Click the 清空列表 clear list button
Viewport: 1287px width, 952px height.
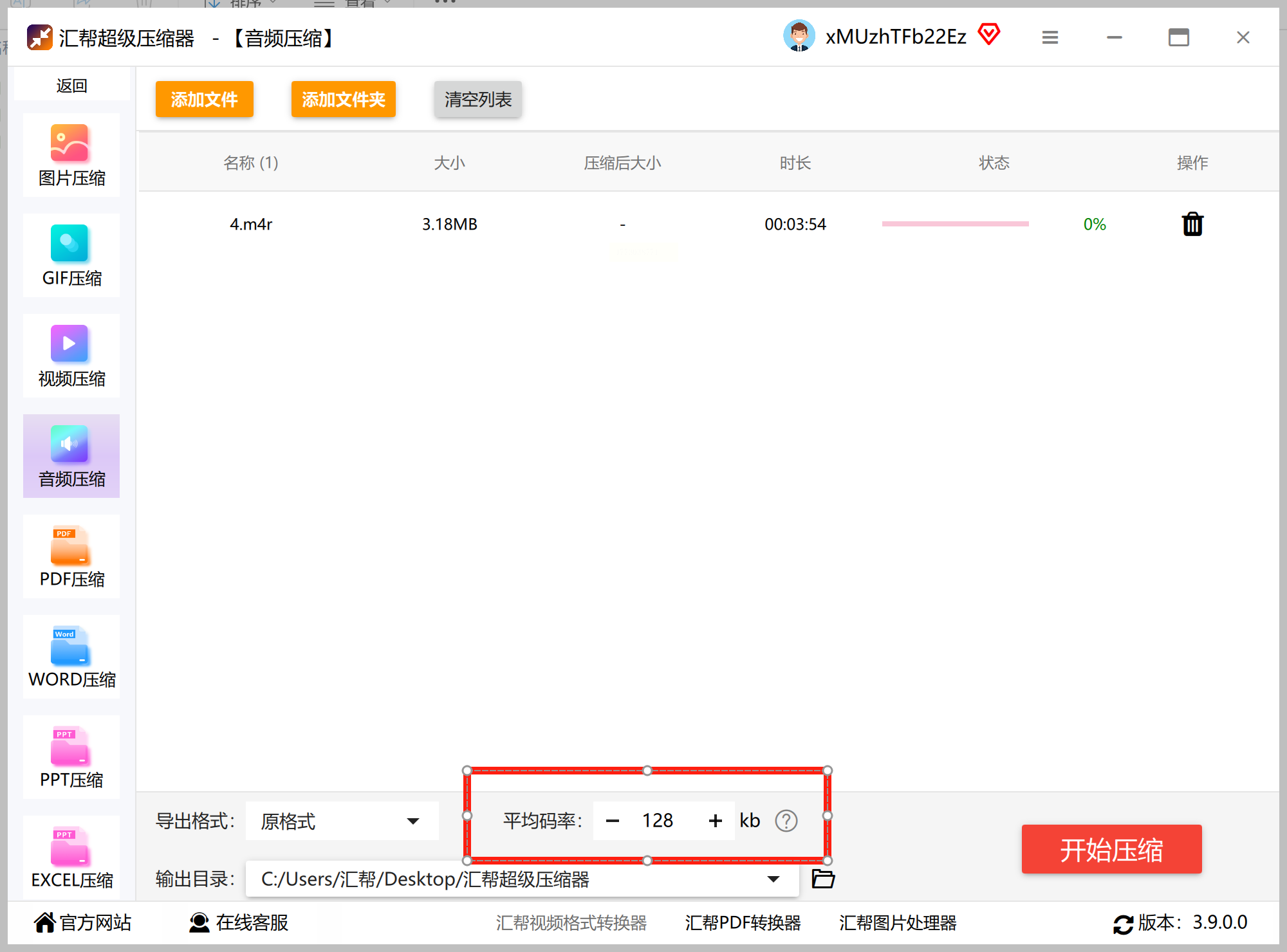click(477, 99)
